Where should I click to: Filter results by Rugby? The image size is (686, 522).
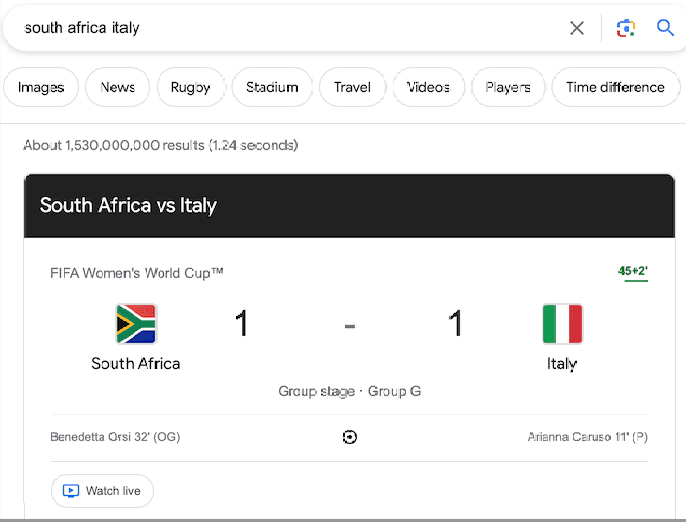click(x=190, y=87)
